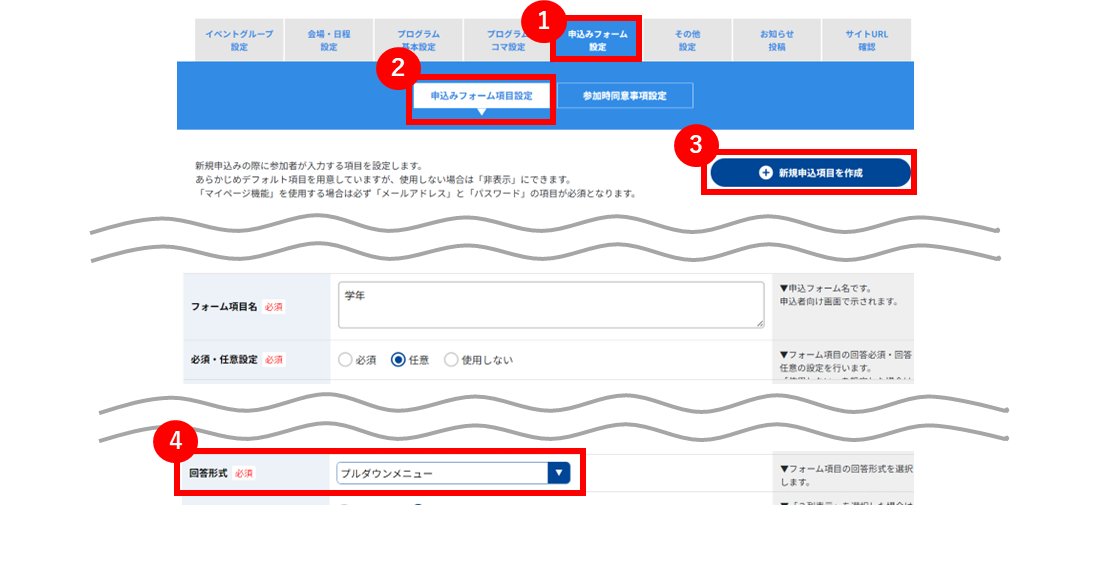Expand the プルダウンメニュー combo box
Screen dimensions: 1105x577
tap(453, 473)
